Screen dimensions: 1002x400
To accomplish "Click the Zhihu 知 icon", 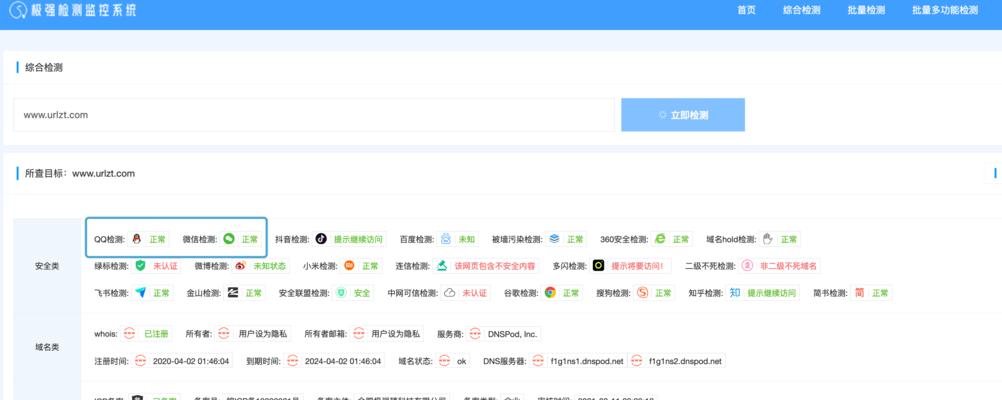I will (735, 293).
